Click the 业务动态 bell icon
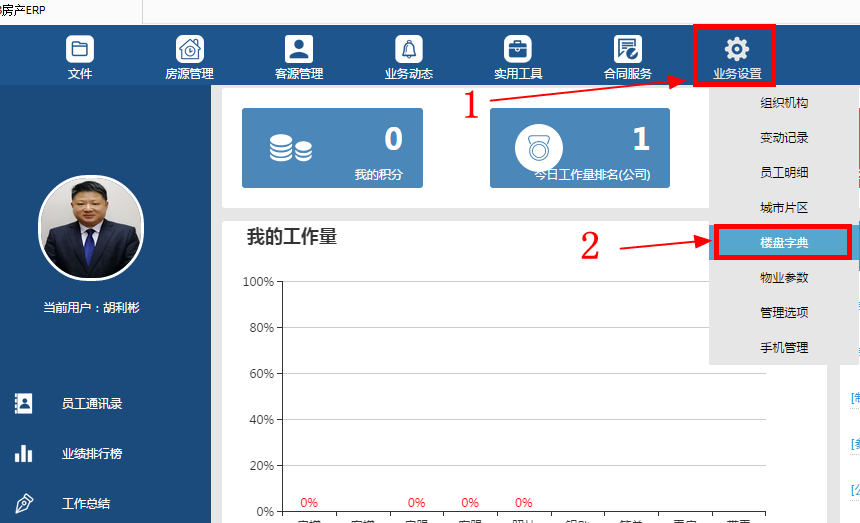 click(x=408, y=49)
